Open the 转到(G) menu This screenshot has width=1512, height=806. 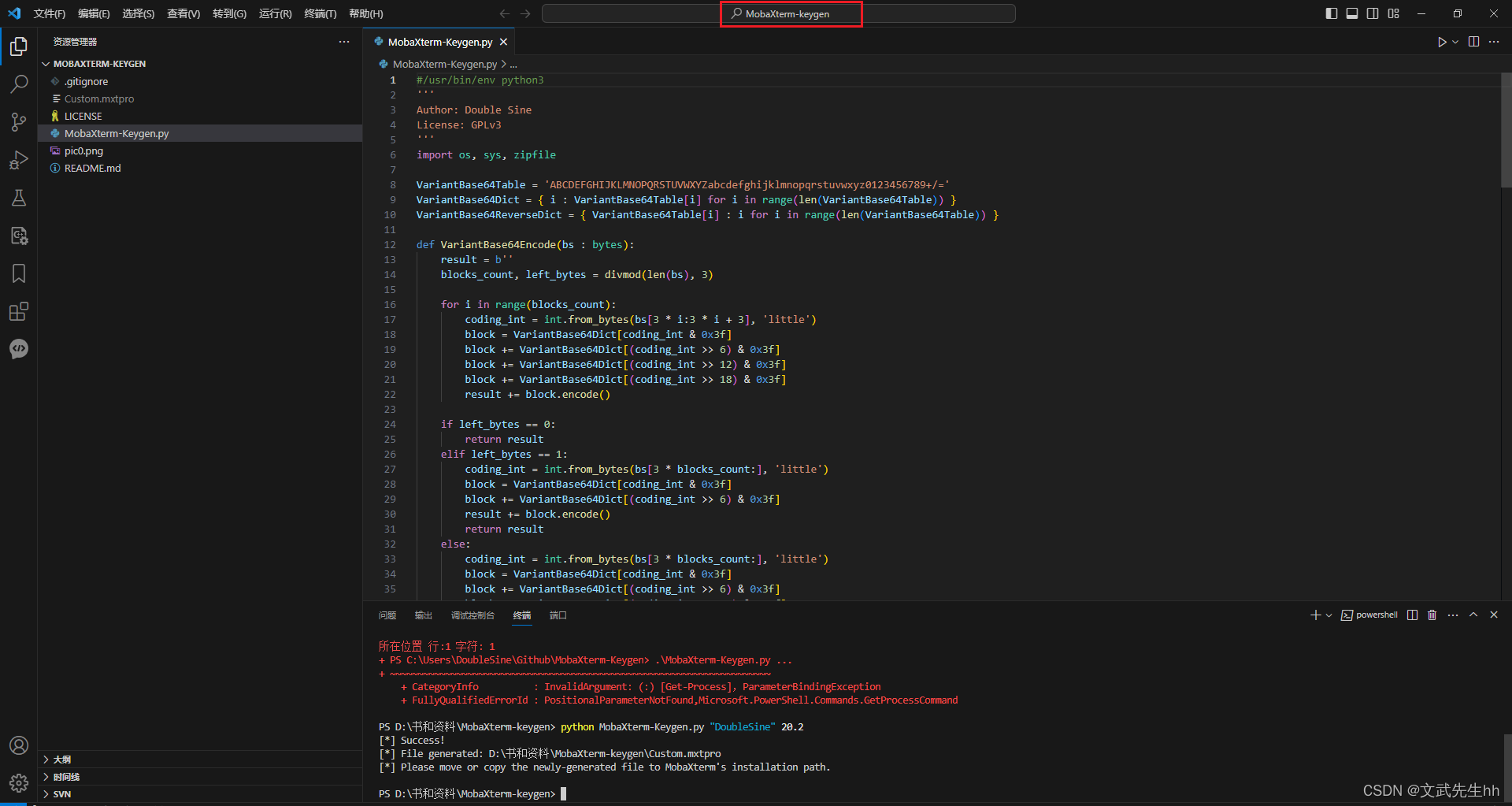coord(229,13)
